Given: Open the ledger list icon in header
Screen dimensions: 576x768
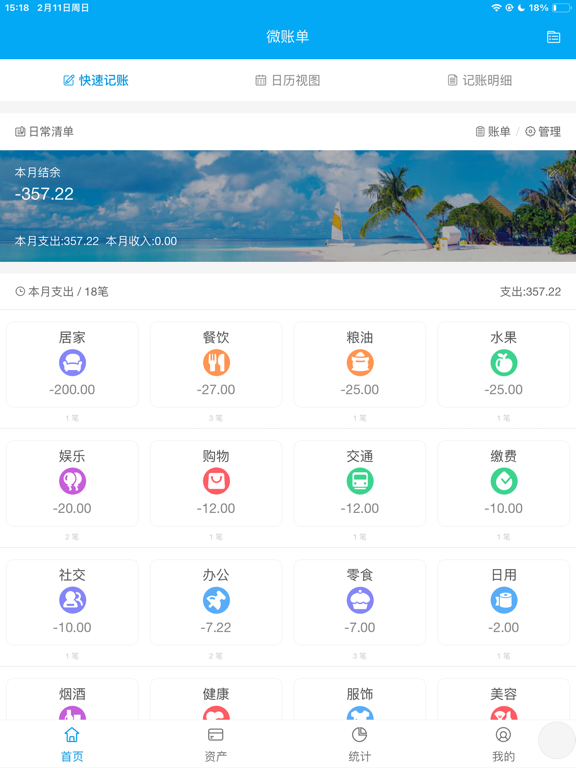Looking at the screenshot, I should point(553,37).
